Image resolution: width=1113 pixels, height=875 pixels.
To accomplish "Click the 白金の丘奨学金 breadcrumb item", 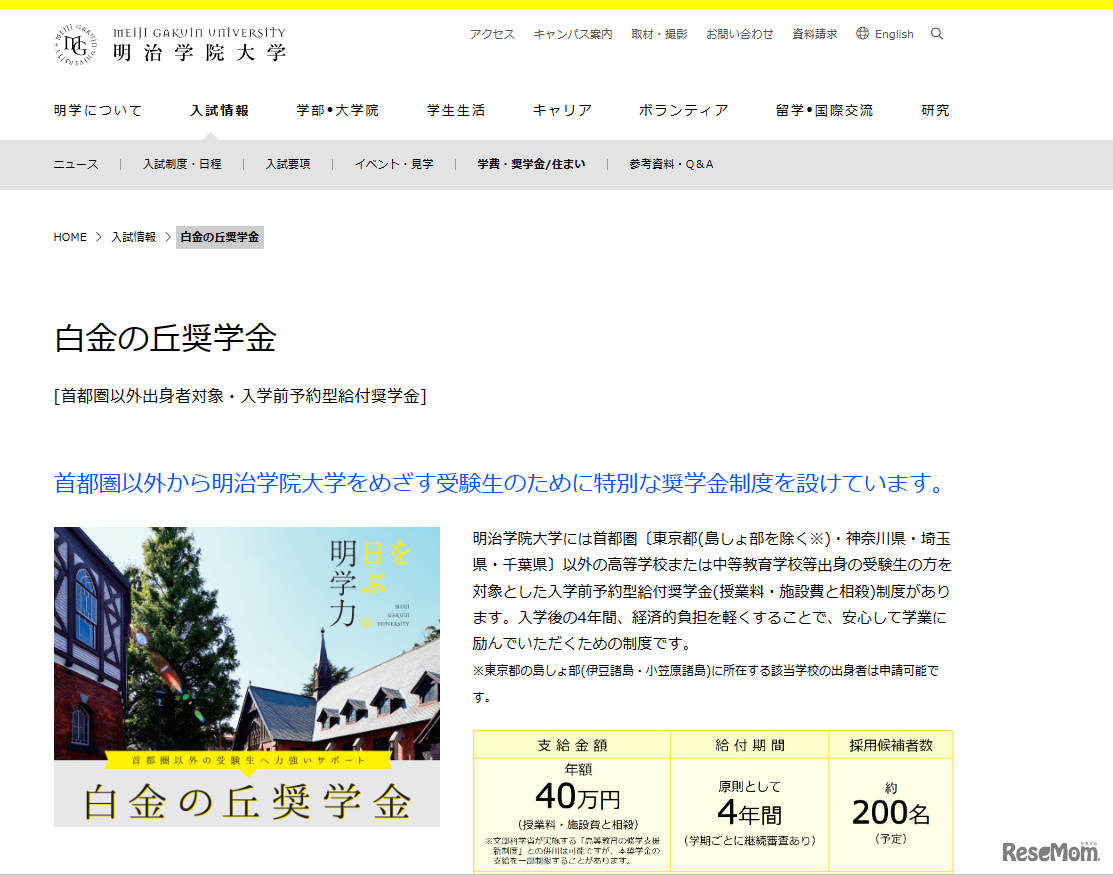I will click(220, 237).
